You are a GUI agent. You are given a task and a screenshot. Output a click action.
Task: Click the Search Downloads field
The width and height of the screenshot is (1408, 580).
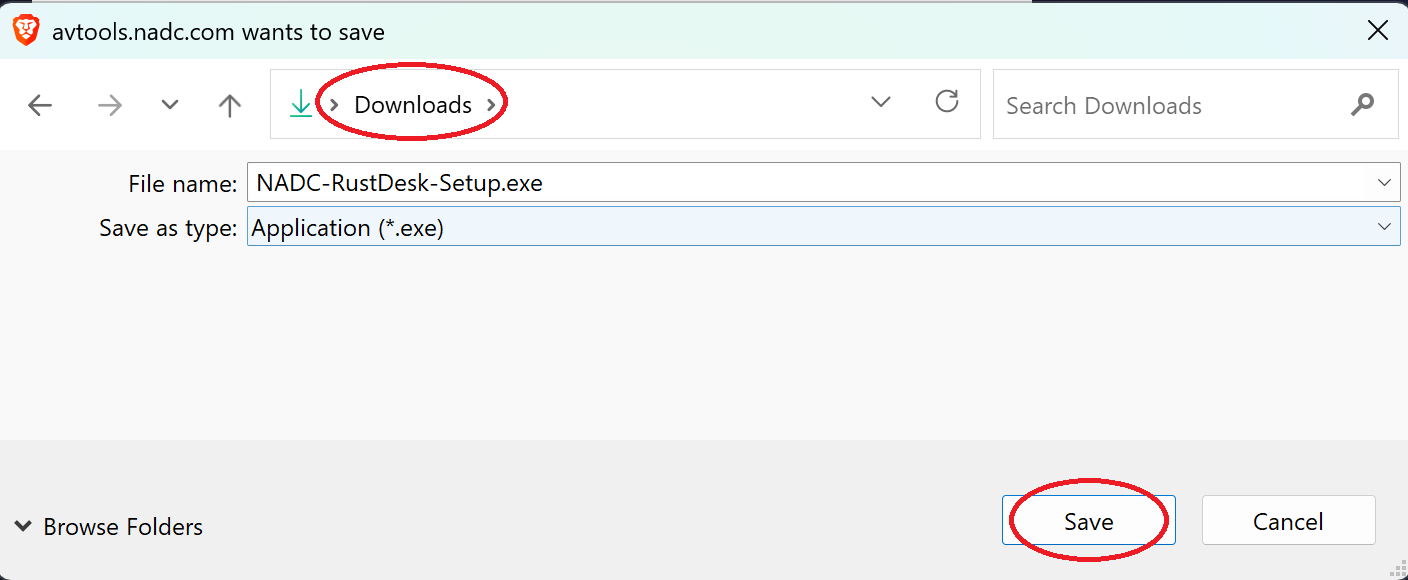(1150, 104)
